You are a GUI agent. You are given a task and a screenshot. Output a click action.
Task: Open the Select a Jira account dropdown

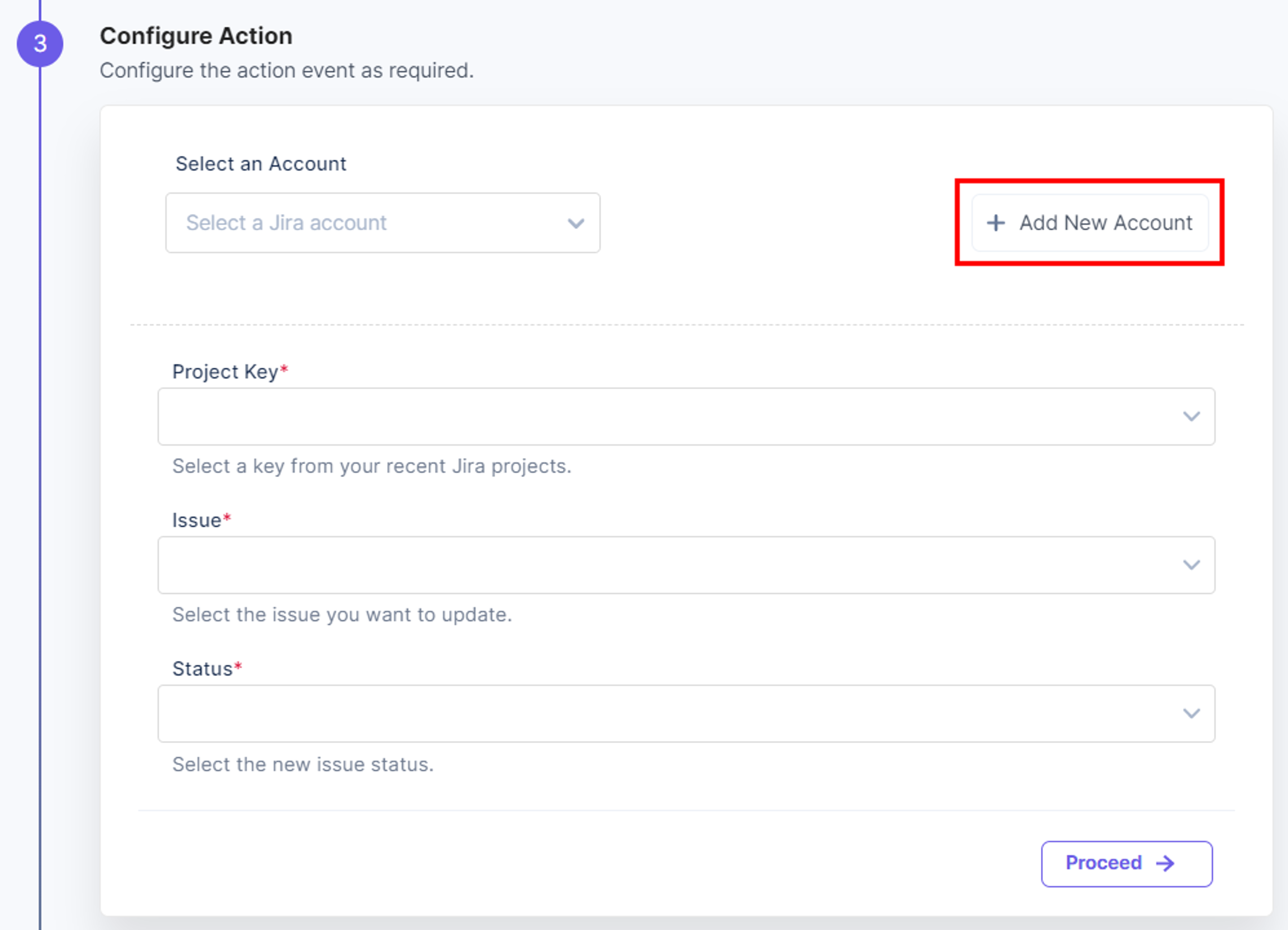[383, 223]
